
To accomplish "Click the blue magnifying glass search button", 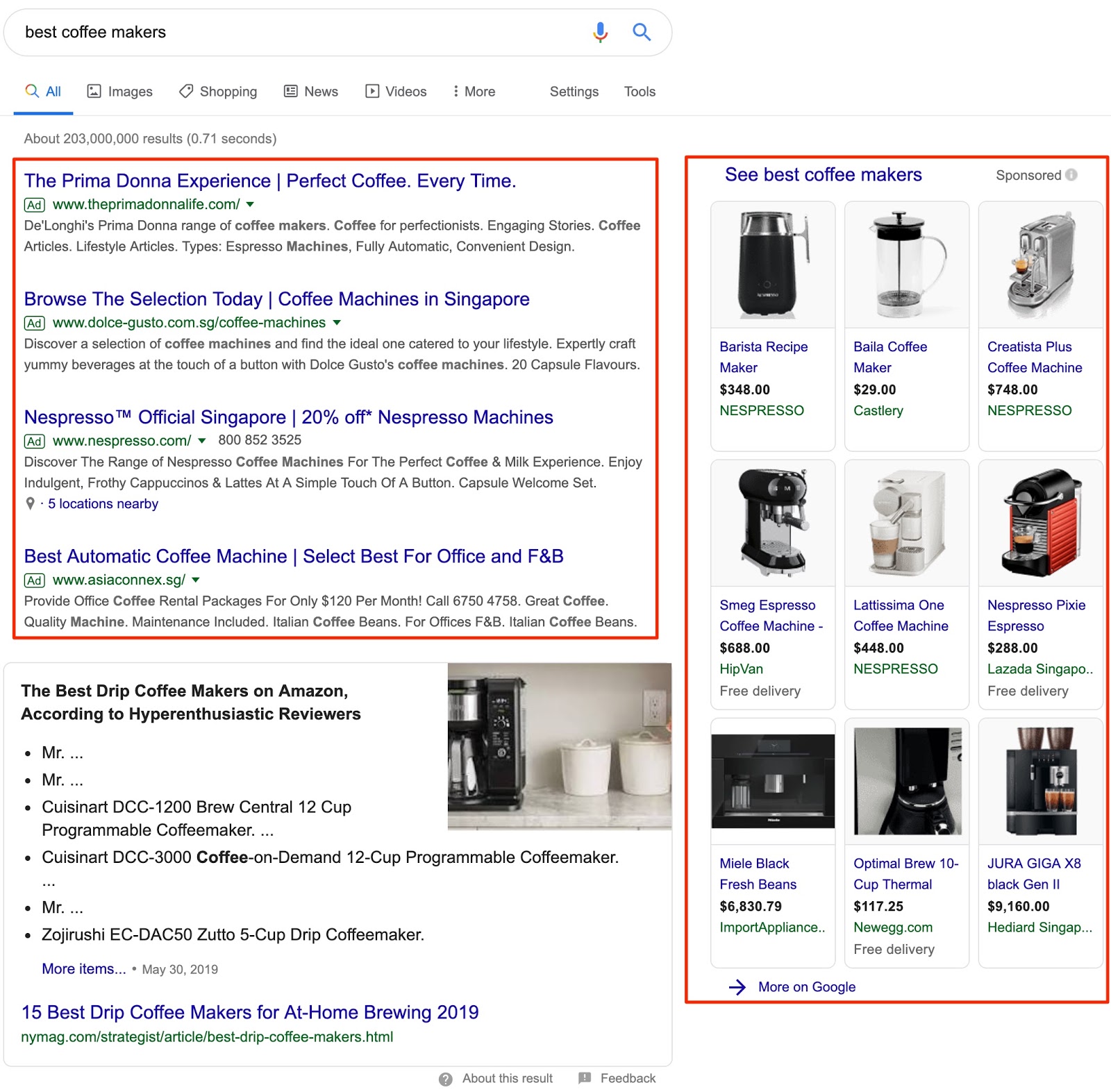I will (641, 32).
